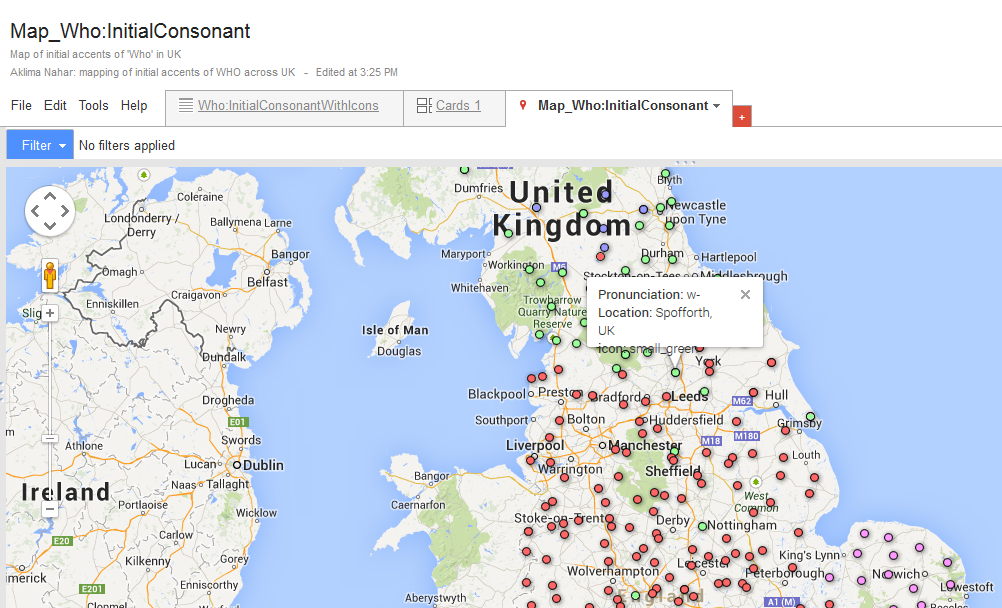Click the zoom slider handle
The width and height of the screenshot is (1002, 608).
[x=50, y=439]
